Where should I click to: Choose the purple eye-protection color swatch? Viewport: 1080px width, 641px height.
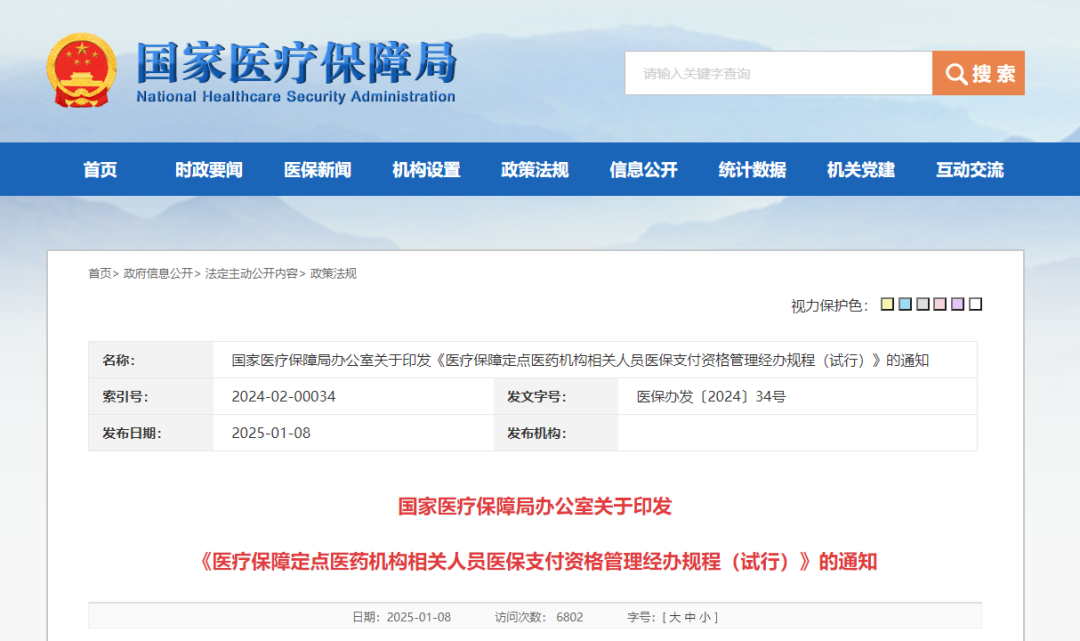[x=957, y=304]
